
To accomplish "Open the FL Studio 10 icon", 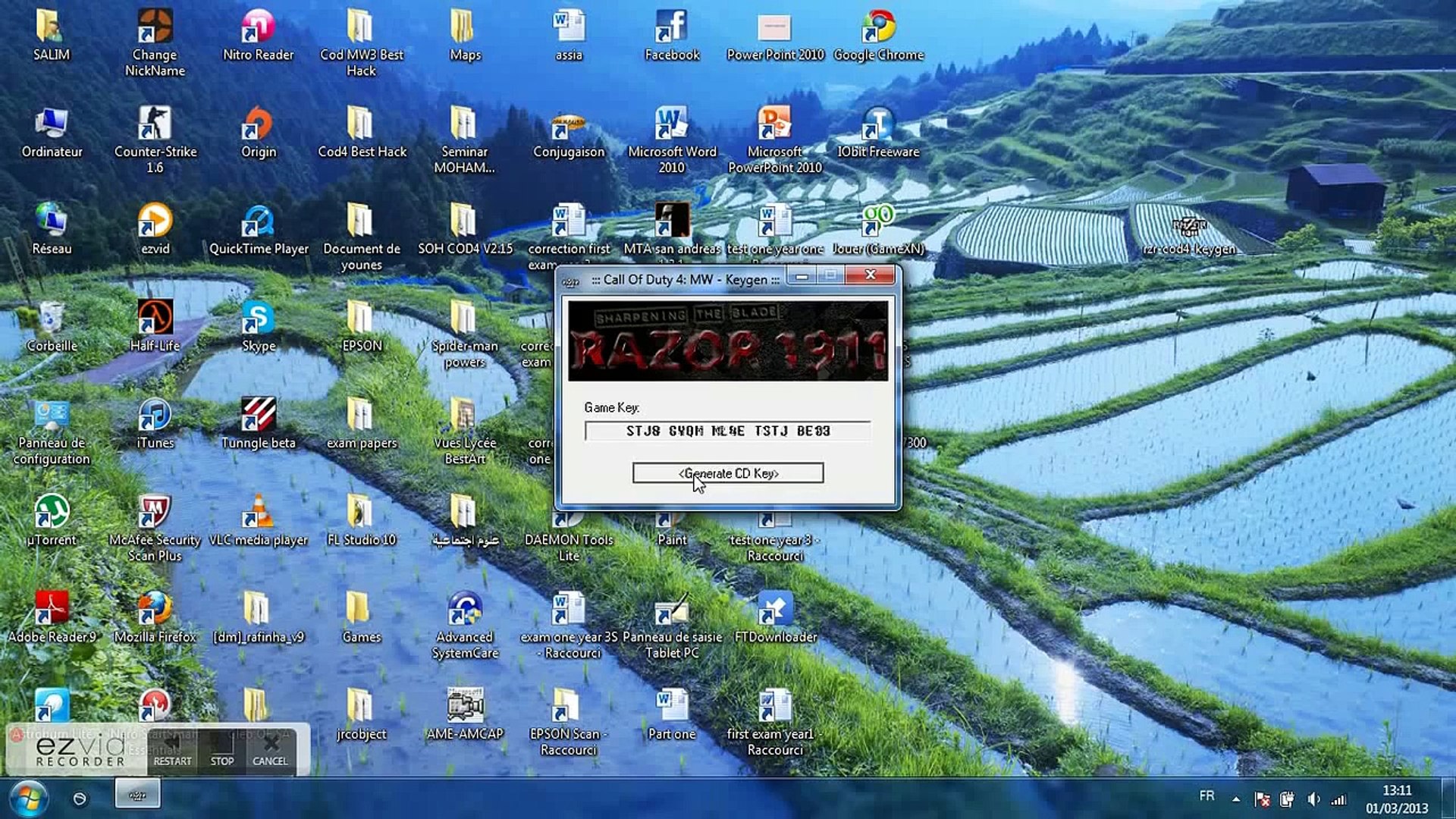I will (x=361, y=520).
